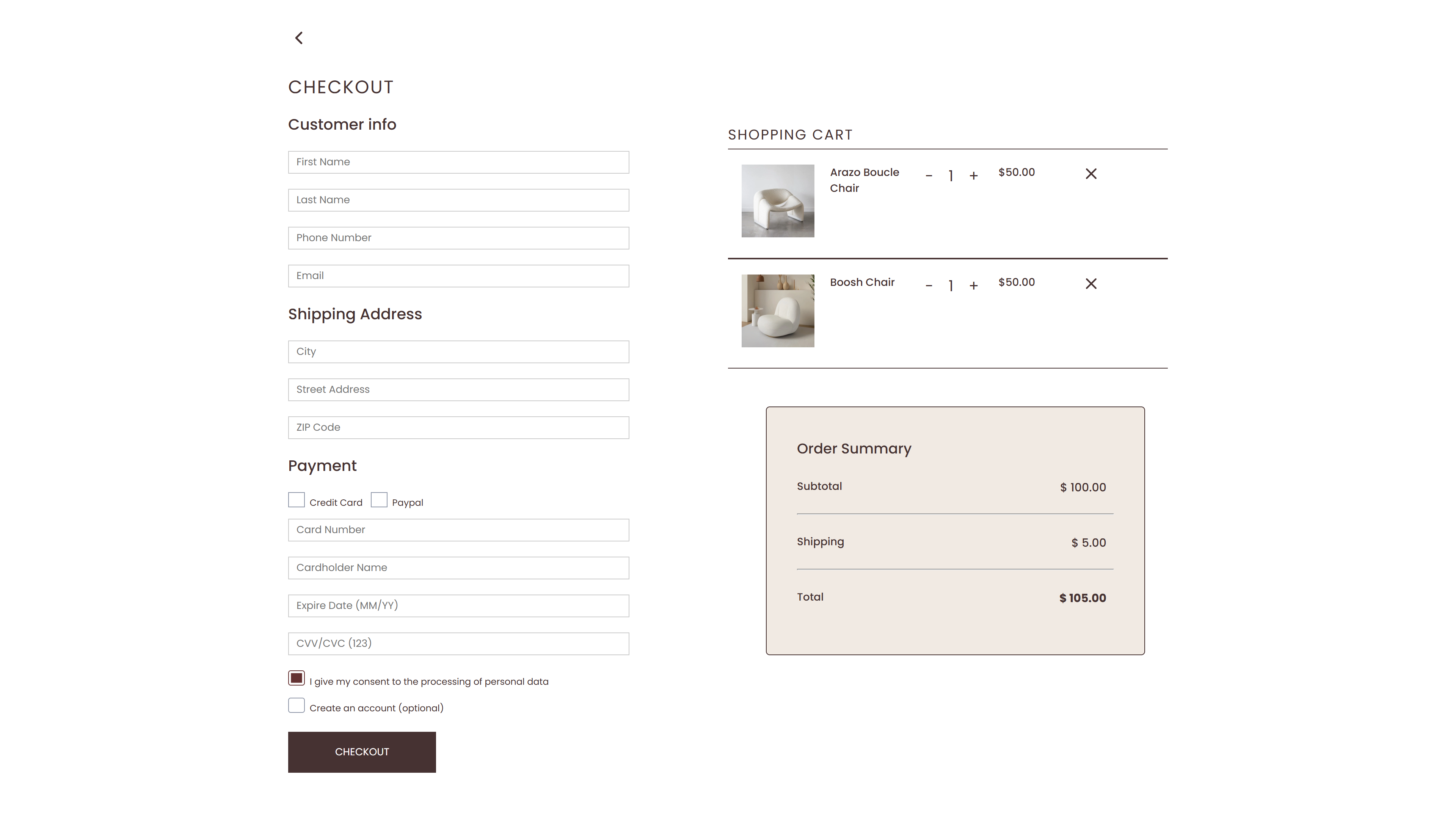This screenshot has height=819, width=1456.
Task: Click the Boosh Chair product name
Action: point(862,282)
